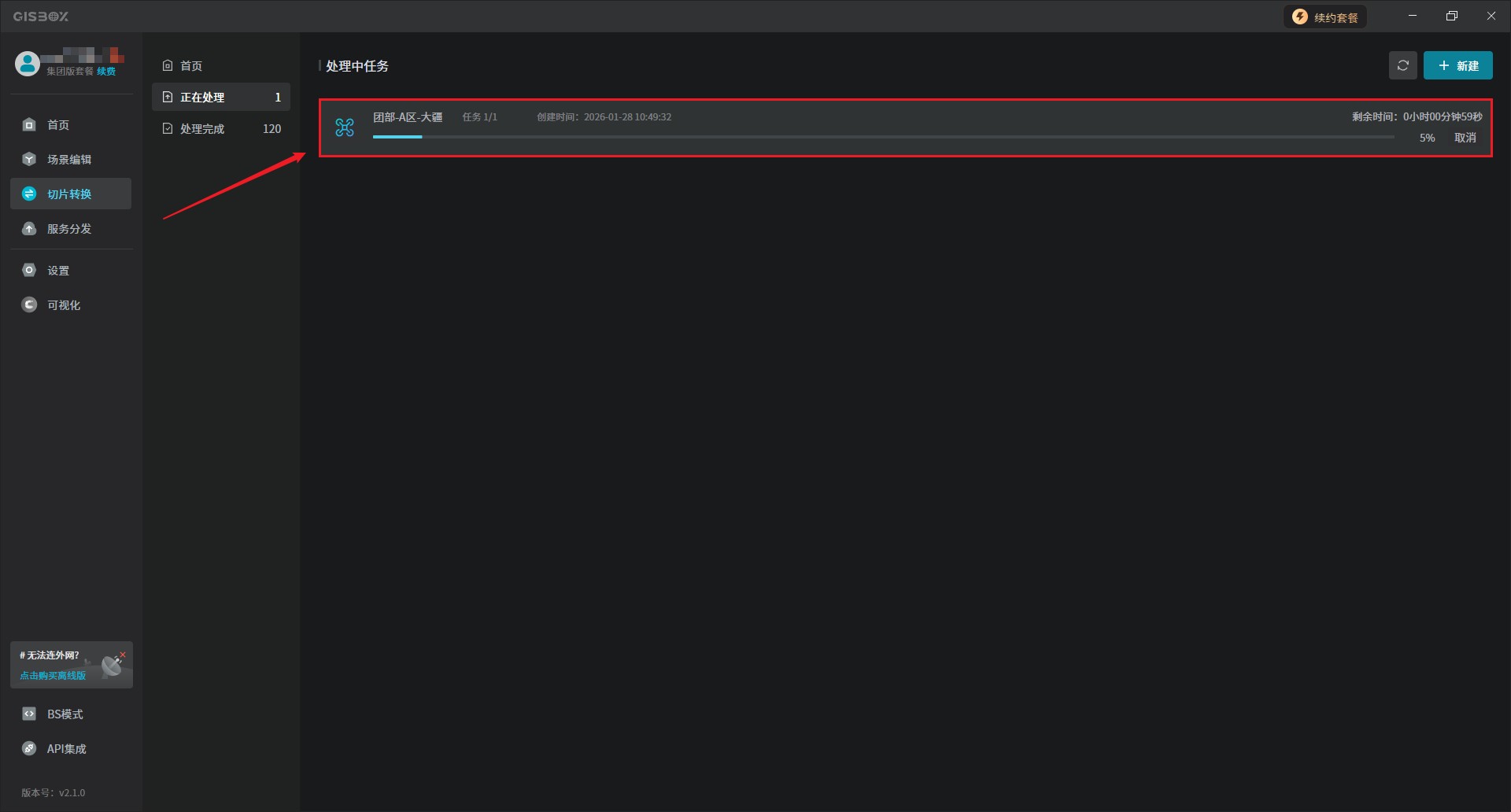This screenshot has height=812, width=1511.
Task: Click the 续费 link under the username
Action: point(106,72)
